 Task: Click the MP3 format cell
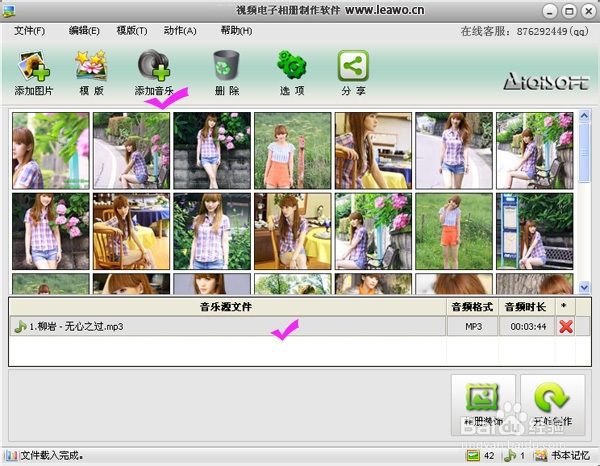click(x=473, y=326)
